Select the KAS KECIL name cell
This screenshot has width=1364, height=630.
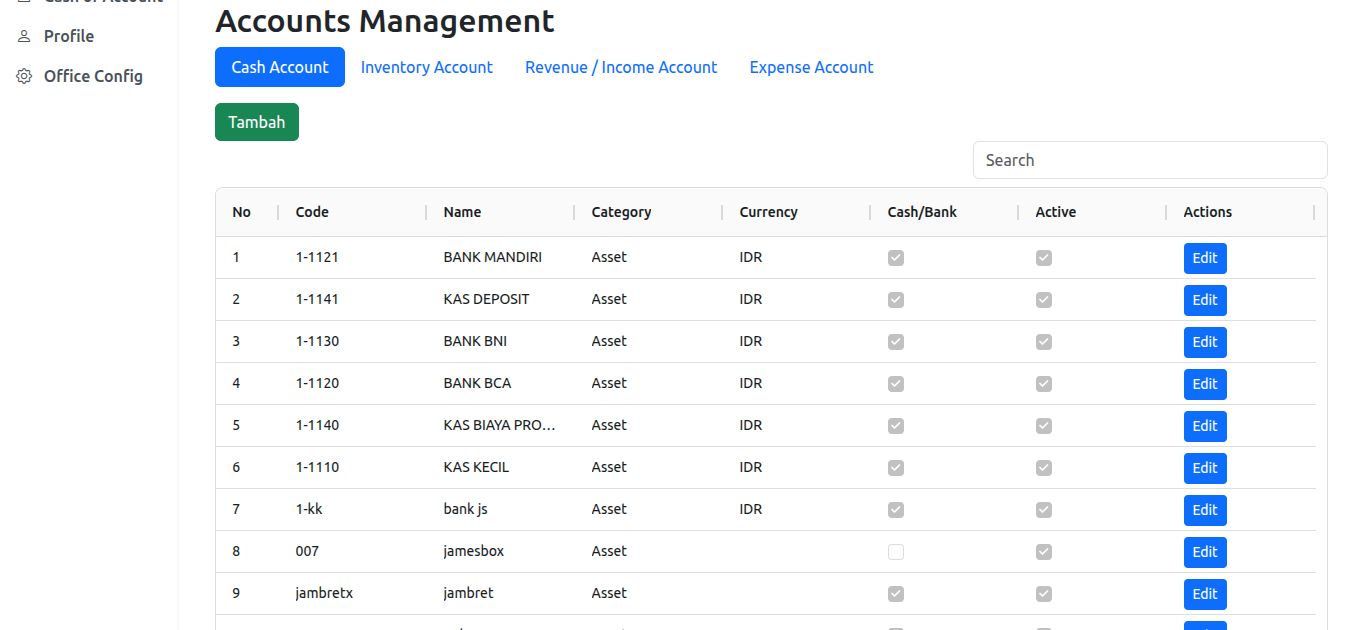(x=476, y=467)
